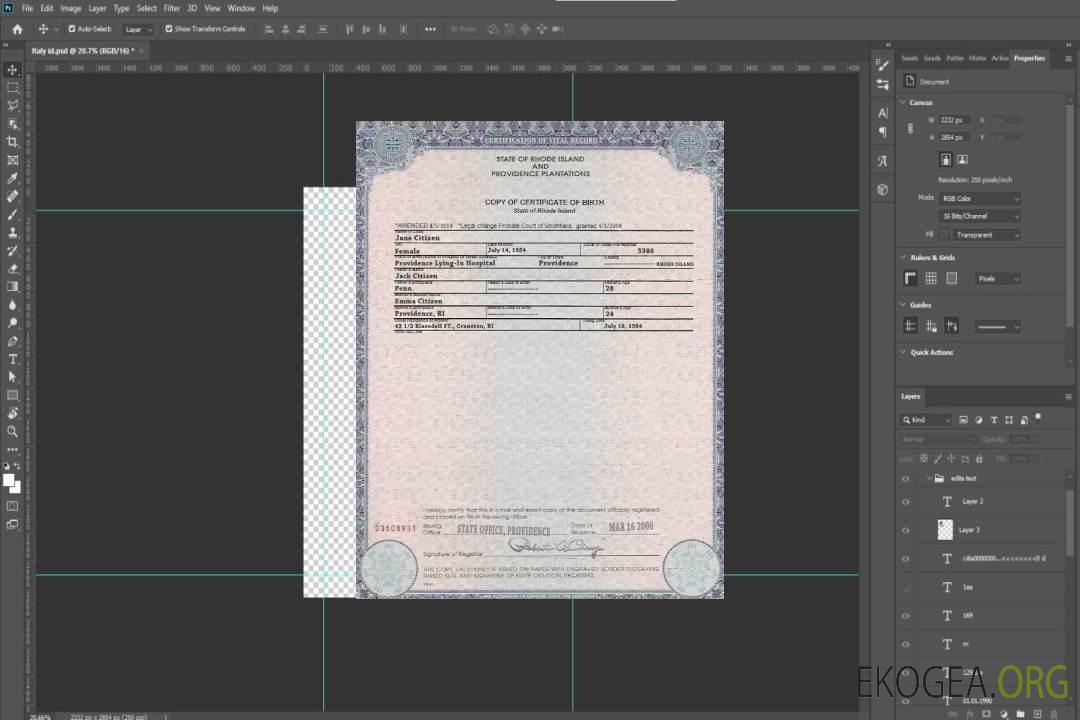Collapse the edita text layer group
This screenshot has width=1080, height=720.
coord(929,478)
